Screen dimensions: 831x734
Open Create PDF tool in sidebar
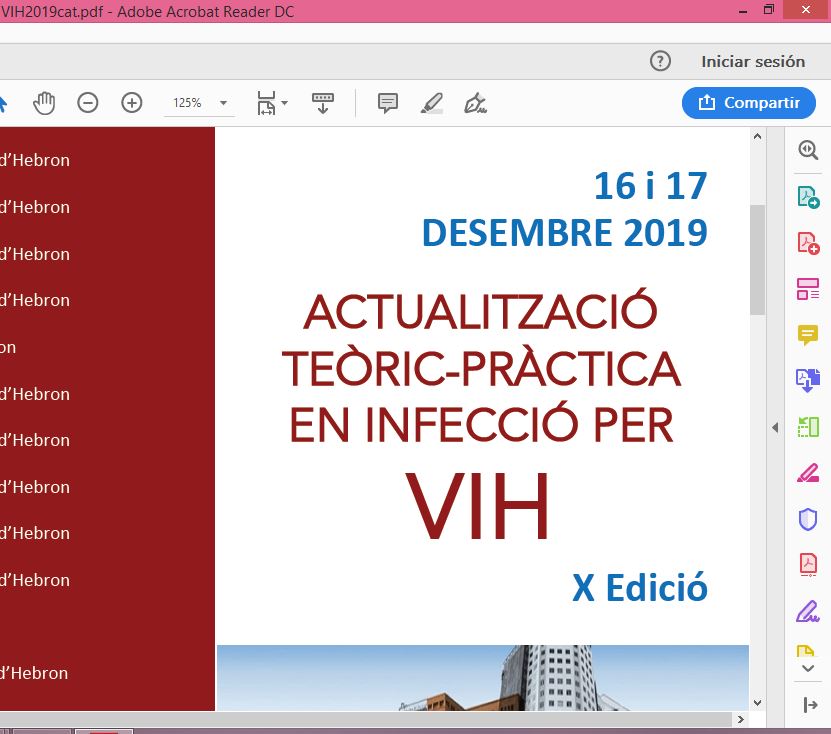(x=808, y=243)
